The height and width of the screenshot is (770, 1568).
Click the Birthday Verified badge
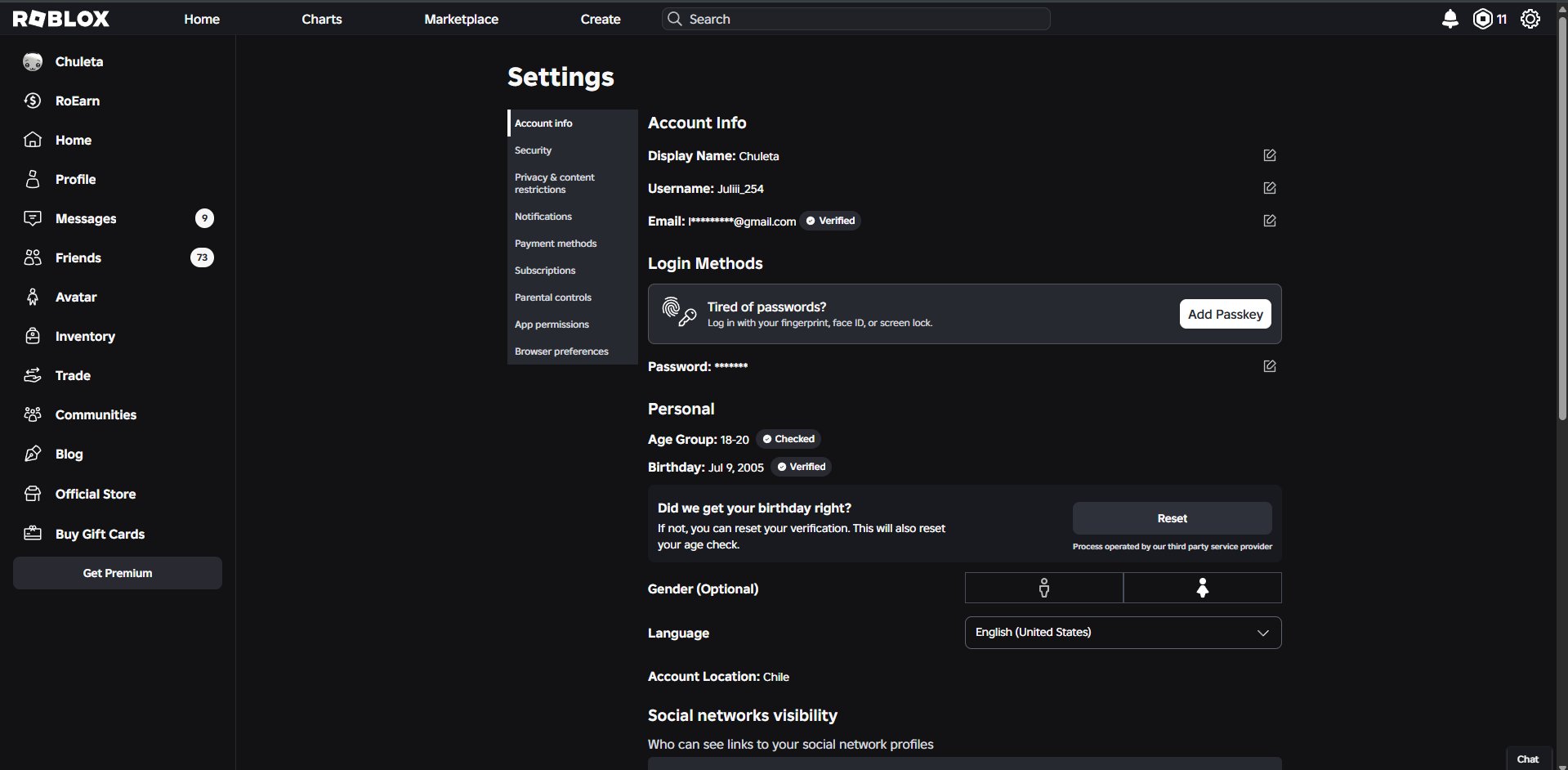pos(802,467)
